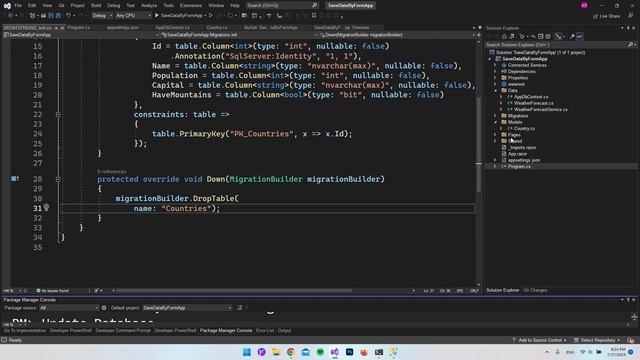The height and width of the screenshot is (360, 640).
Task: Start debugging with the green play button
Action: point(157,16)
